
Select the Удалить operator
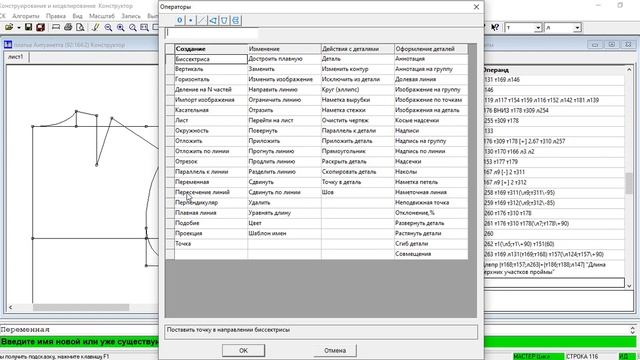pyautogui.click(x=284, y=202)
